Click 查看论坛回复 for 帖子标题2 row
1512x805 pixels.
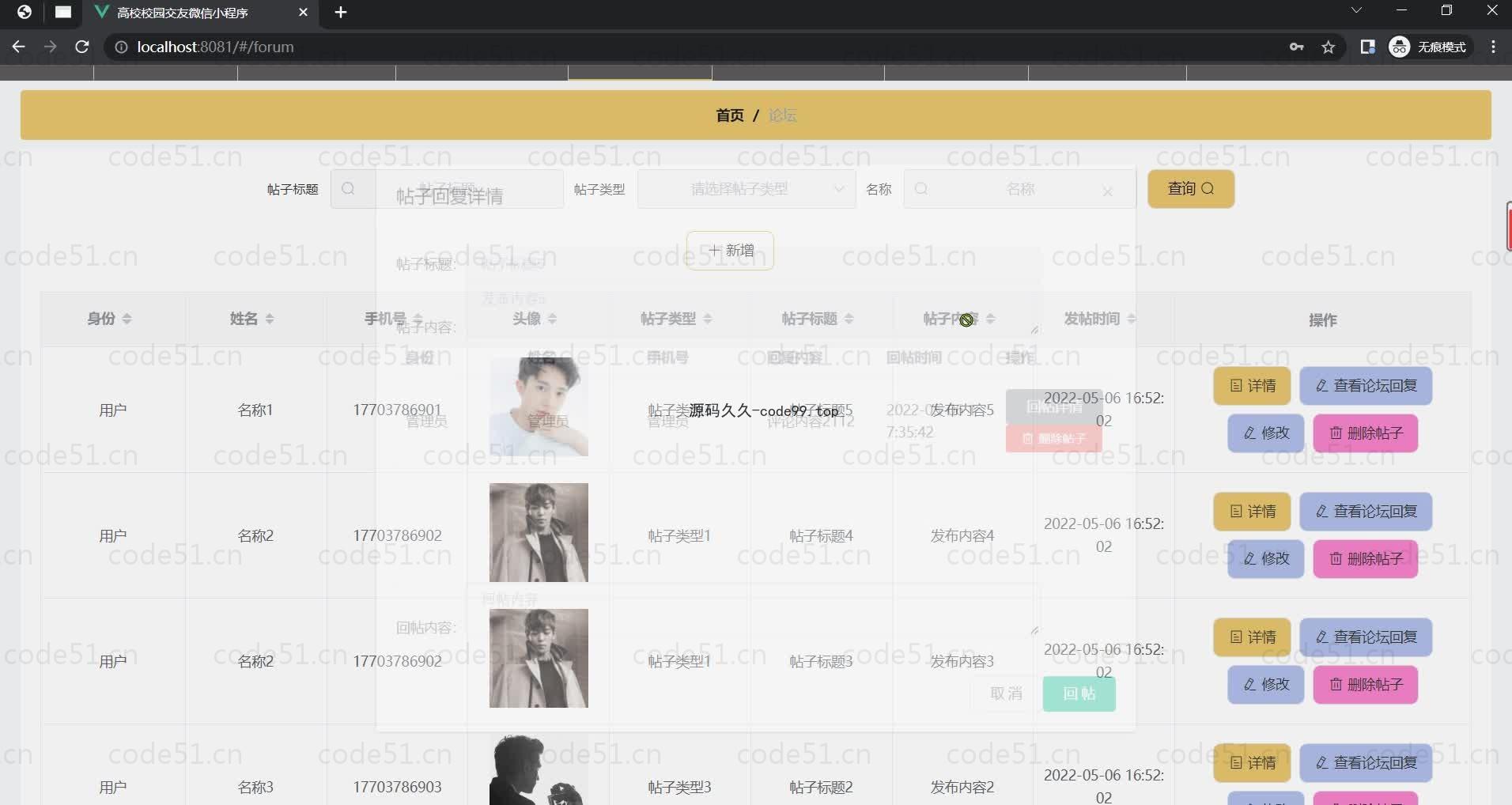(1366, 763)
